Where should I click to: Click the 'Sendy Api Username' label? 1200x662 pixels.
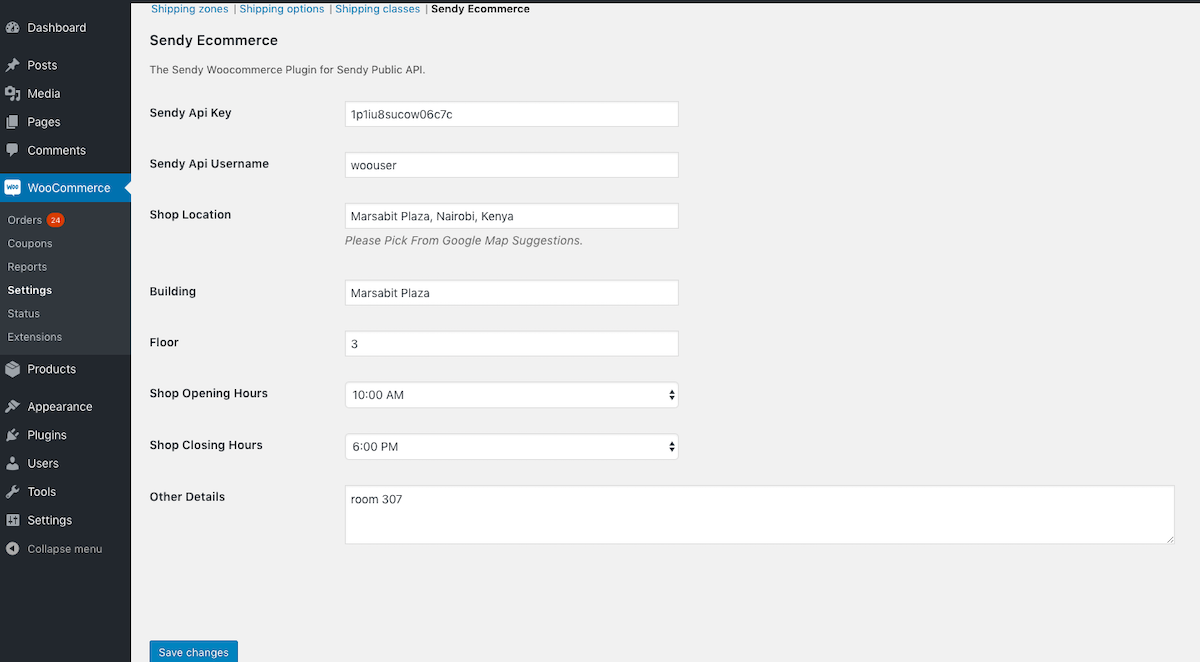(x=209, y=164)
